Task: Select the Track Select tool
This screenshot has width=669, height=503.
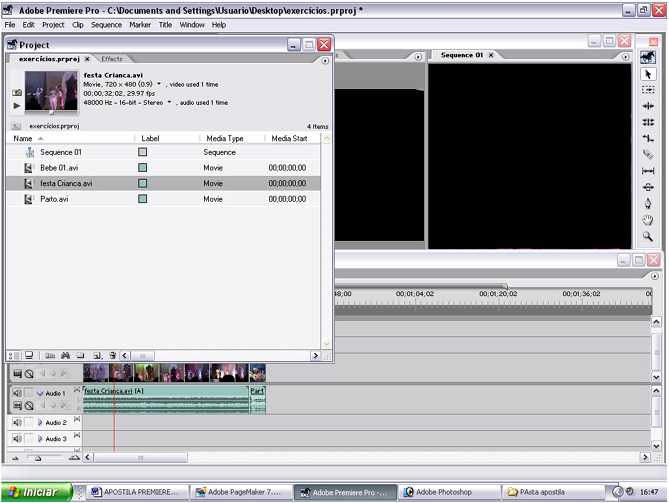Action: (648, 90)
